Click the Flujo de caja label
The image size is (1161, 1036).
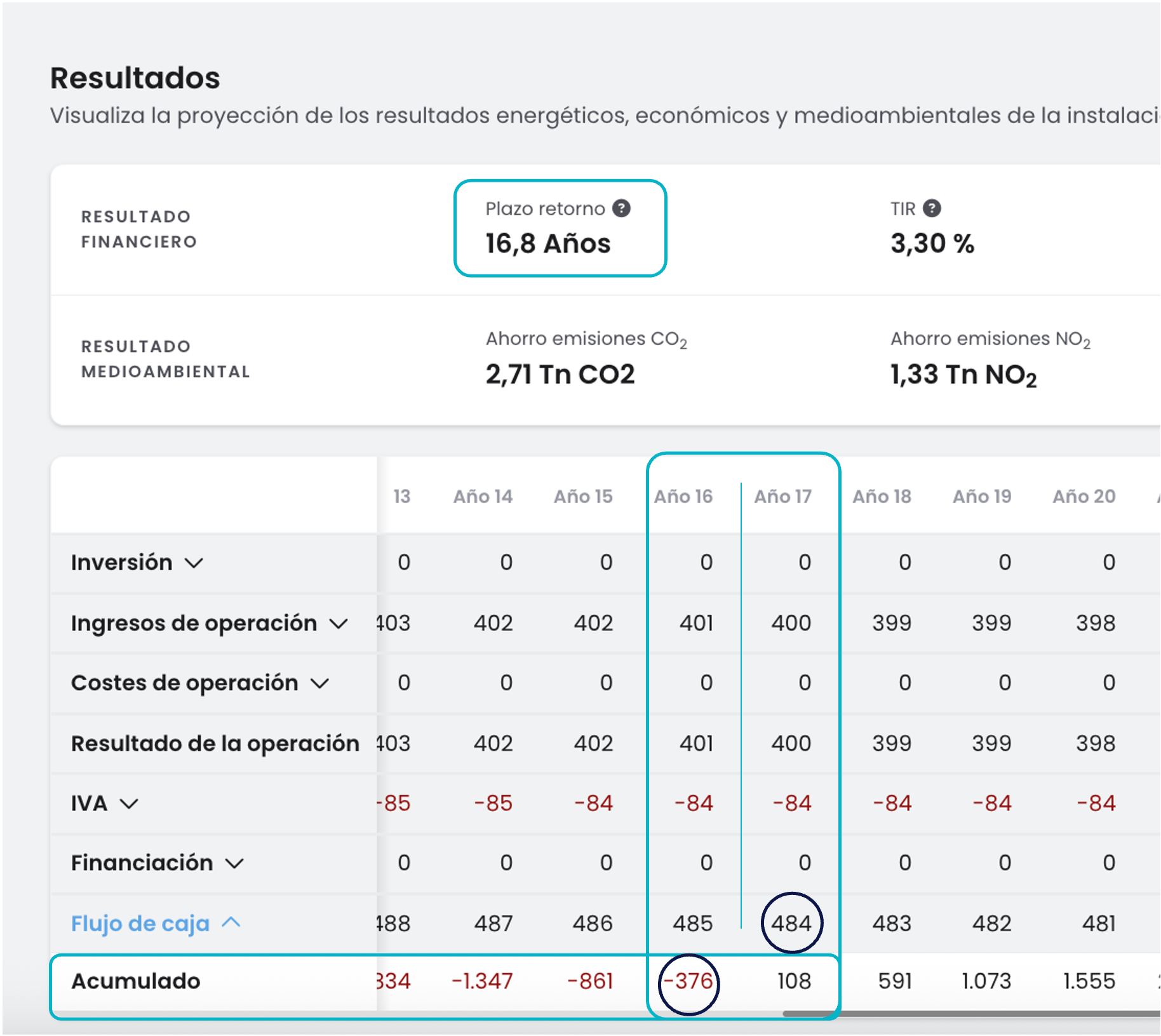tap(140, 923)
